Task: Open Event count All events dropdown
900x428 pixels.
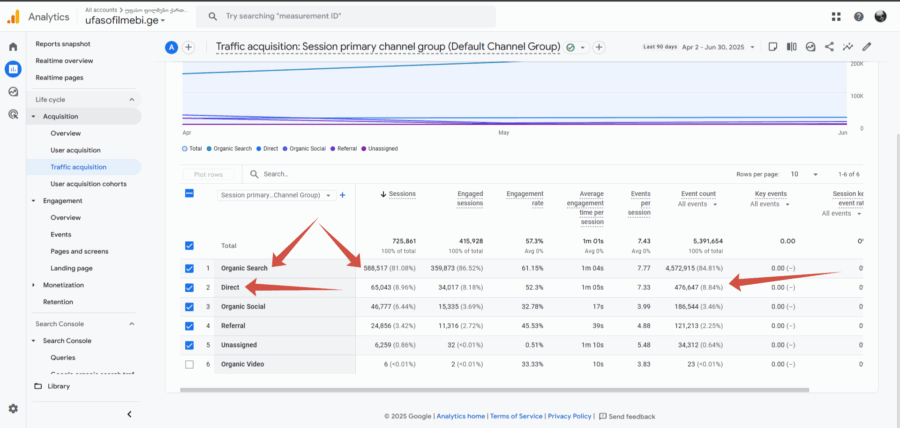Action: pos(698,204)
